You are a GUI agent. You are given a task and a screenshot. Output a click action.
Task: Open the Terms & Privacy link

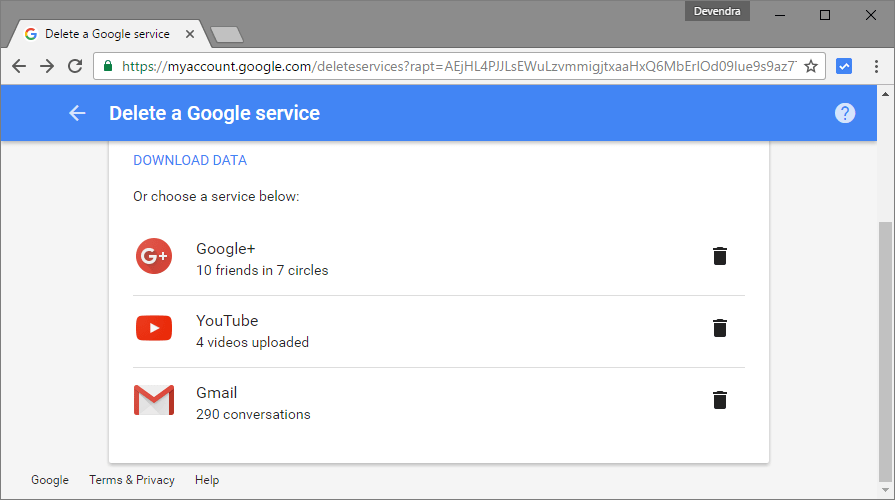coord(132,480)
